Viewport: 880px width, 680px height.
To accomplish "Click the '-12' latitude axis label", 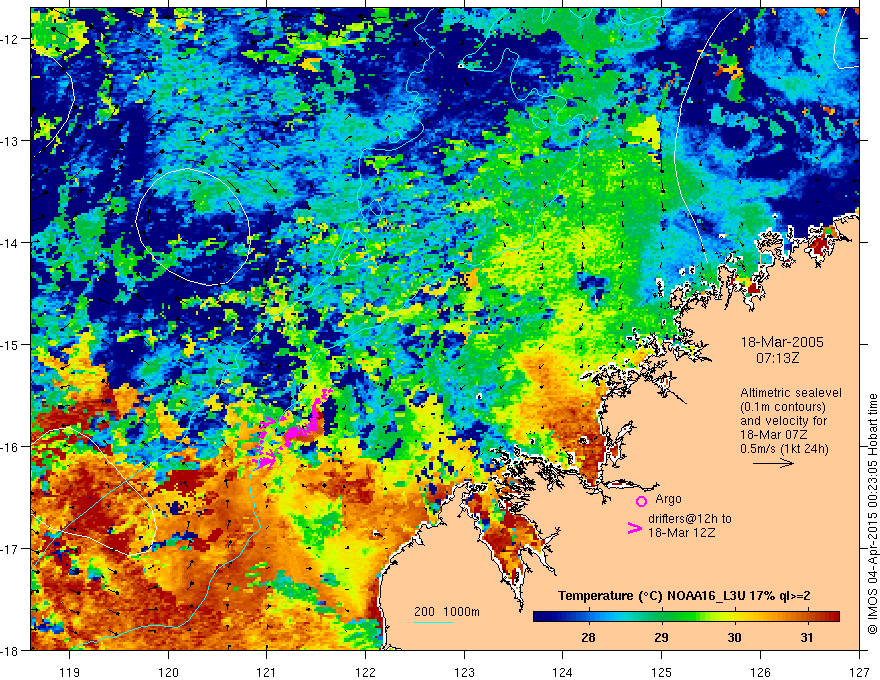I will (x=11, y=39).
